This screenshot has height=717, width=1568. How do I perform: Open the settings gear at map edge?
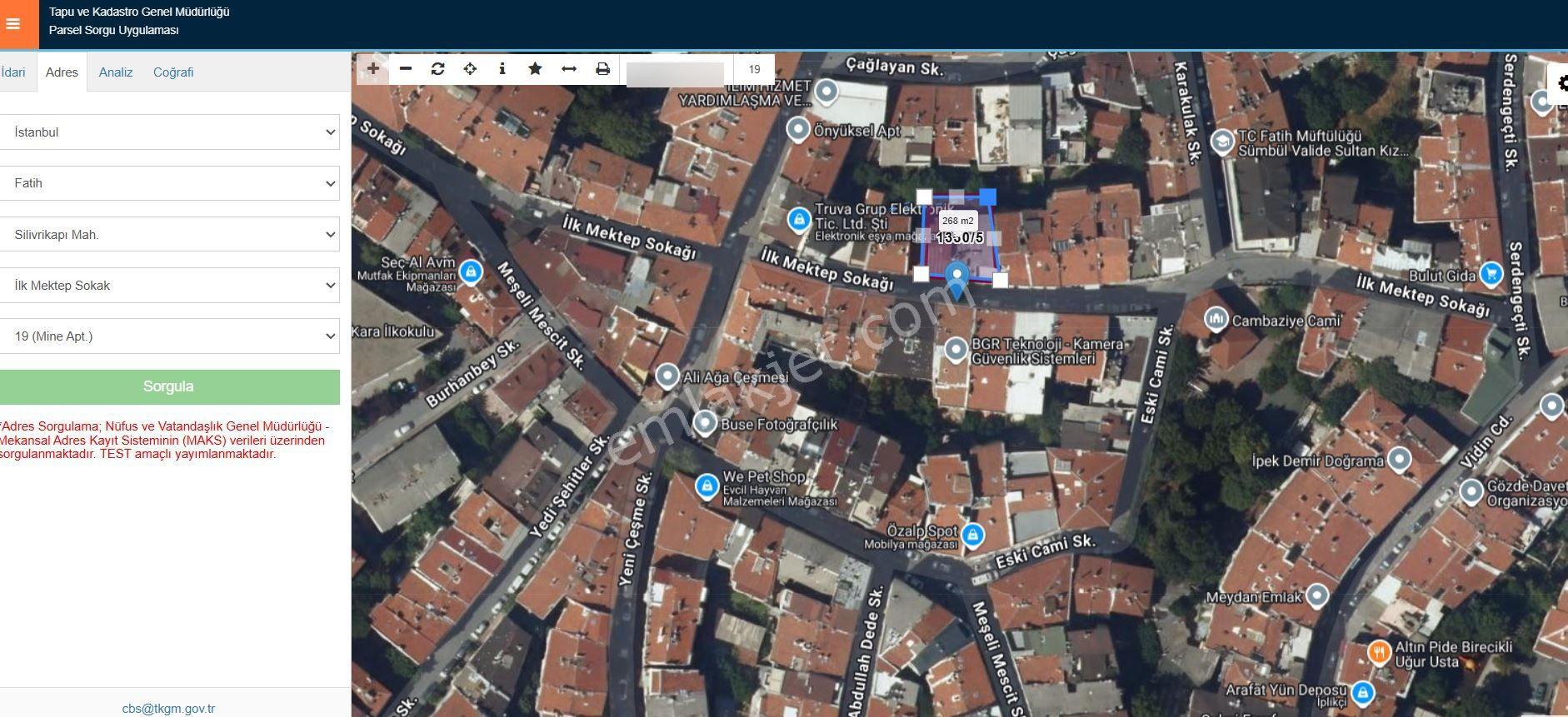click(x=1560, y=83)
